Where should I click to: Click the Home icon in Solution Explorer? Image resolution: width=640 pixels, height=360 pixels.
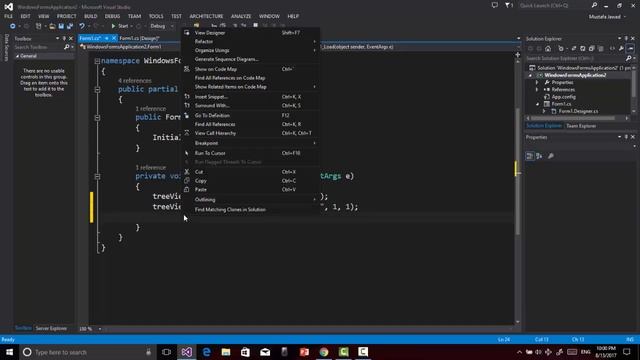click(548, 49)
